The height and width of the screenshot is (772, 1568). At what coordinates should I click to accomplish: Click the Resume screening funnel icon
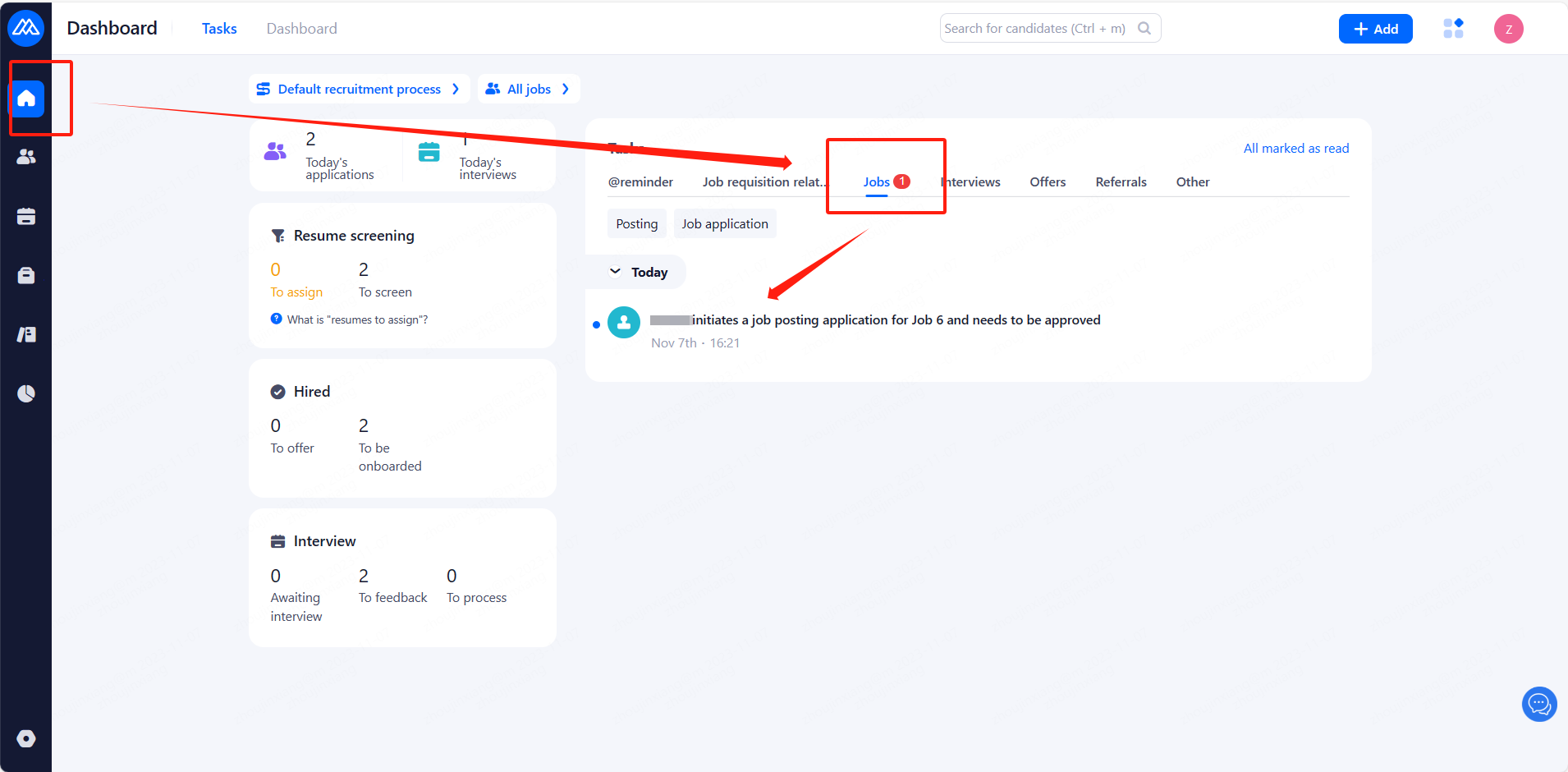[278, 236]
